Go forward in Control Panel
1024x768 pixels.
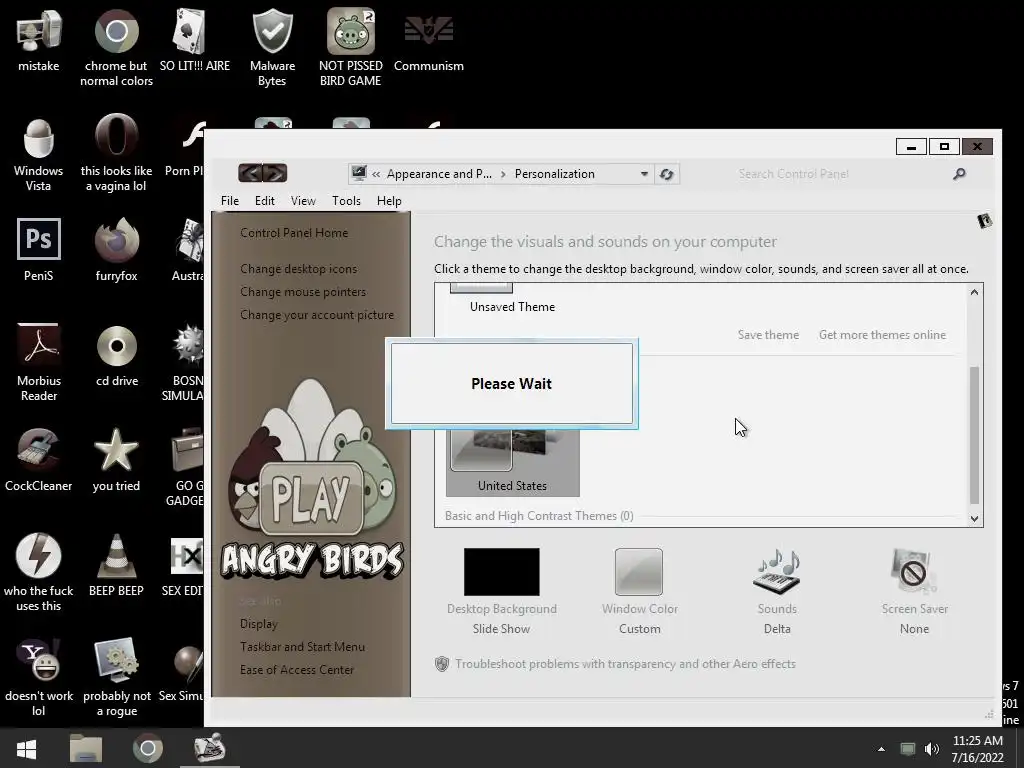[275, 173]
